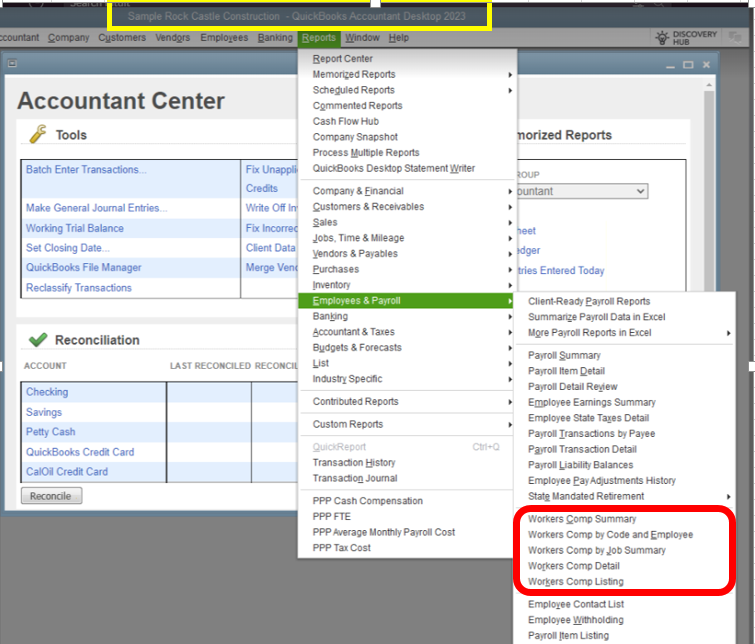Select Industry Specific menu item

coord(347,379)
